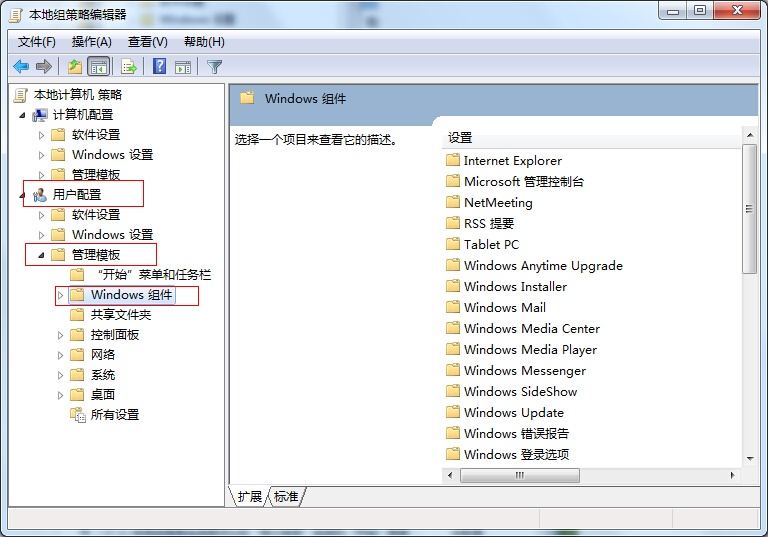Screen dimensions: 768x537
Task: Click folder icon next to NetMeeting
Action: [x=453, y=202]
